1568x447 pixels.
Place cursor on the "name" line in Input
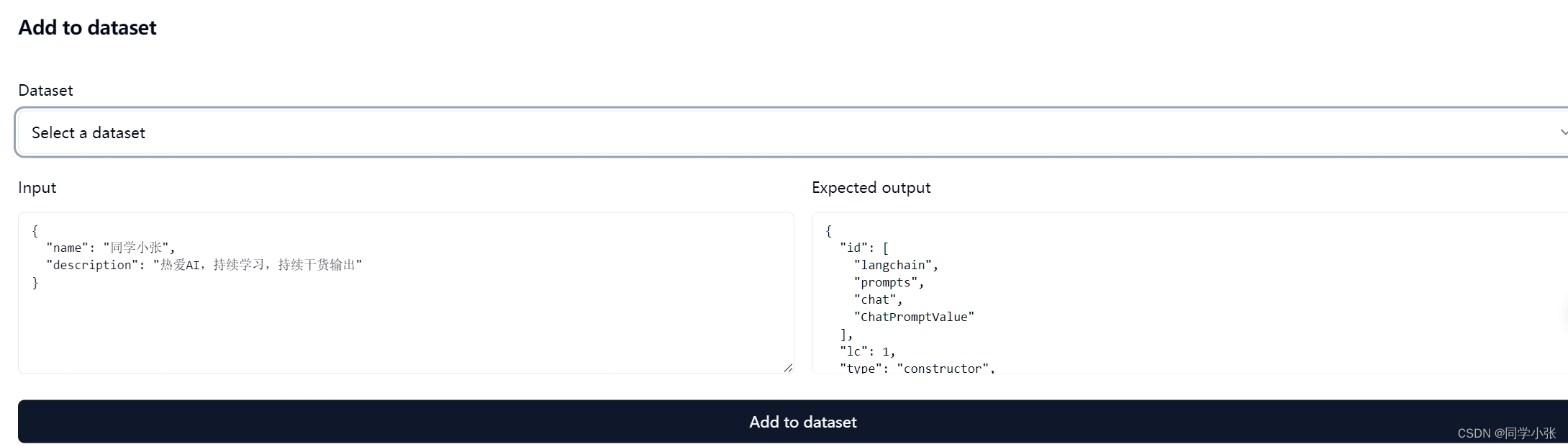coord(111,248)
